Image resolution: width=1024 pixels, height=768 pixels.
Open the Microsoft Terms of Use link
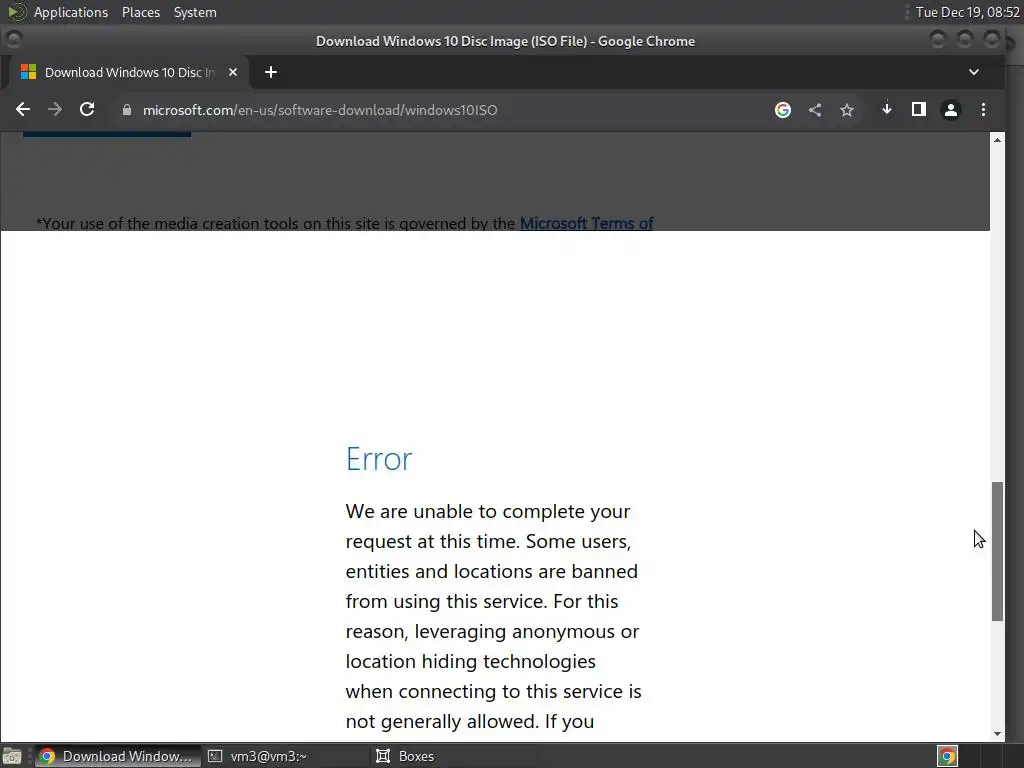point(586,223)
